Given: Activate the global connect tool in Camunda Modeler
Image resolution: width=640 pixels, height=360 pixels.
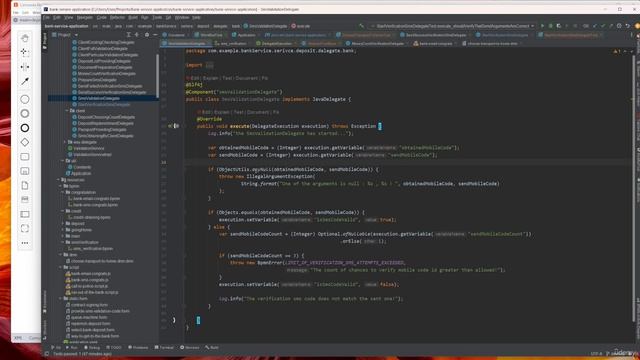Looking at the screenshot, I should (25, 81).
